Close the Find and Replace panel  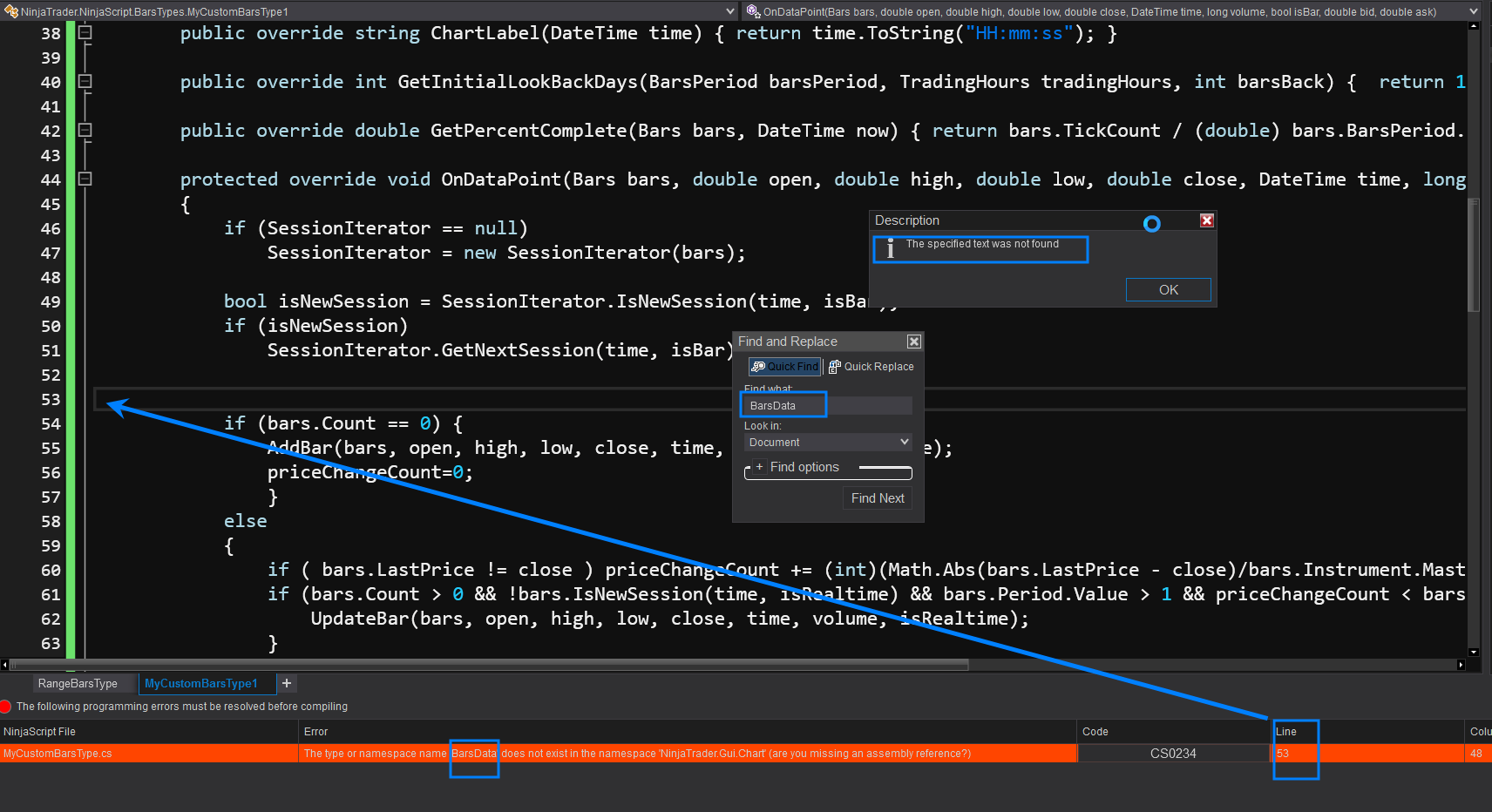914,342
